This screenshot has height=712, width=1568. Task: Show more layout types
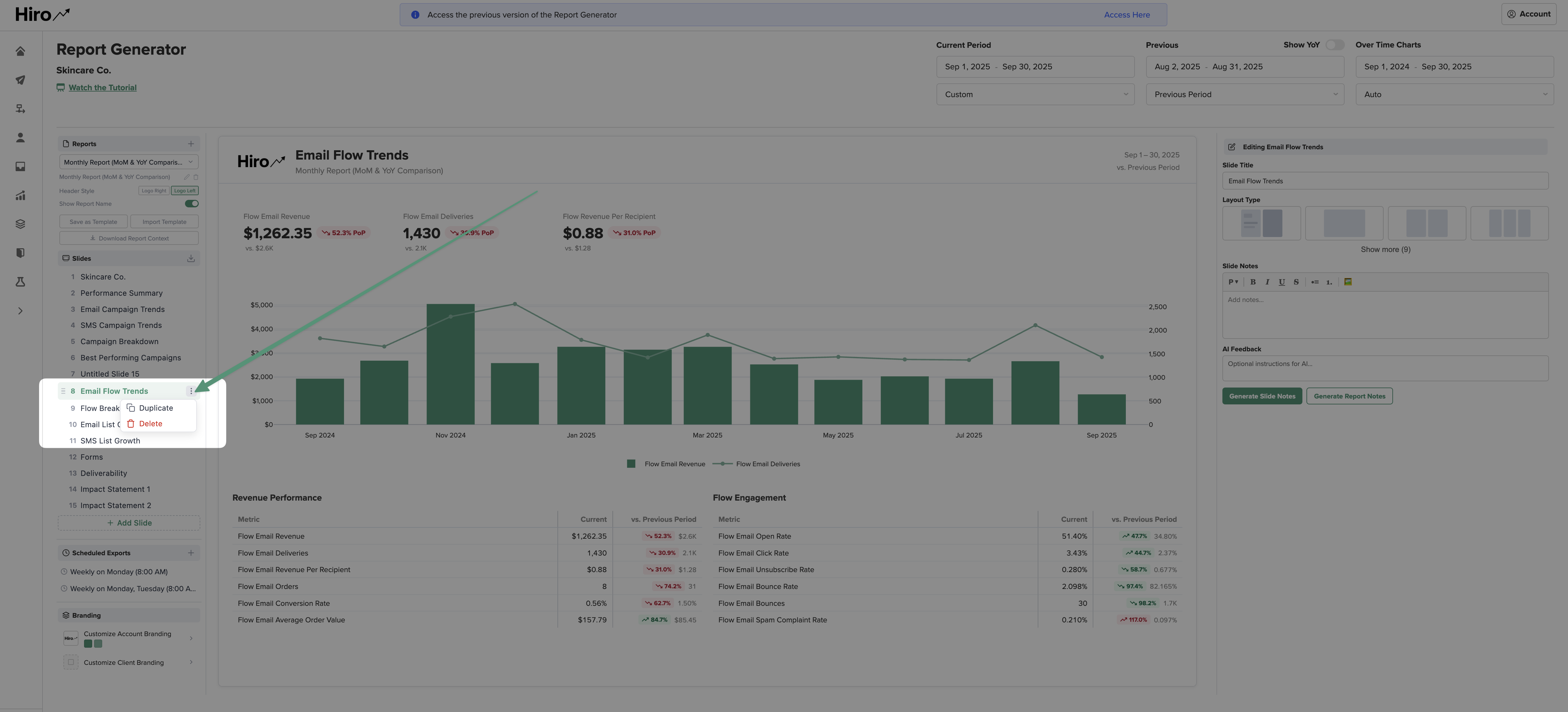(1386, 250)
